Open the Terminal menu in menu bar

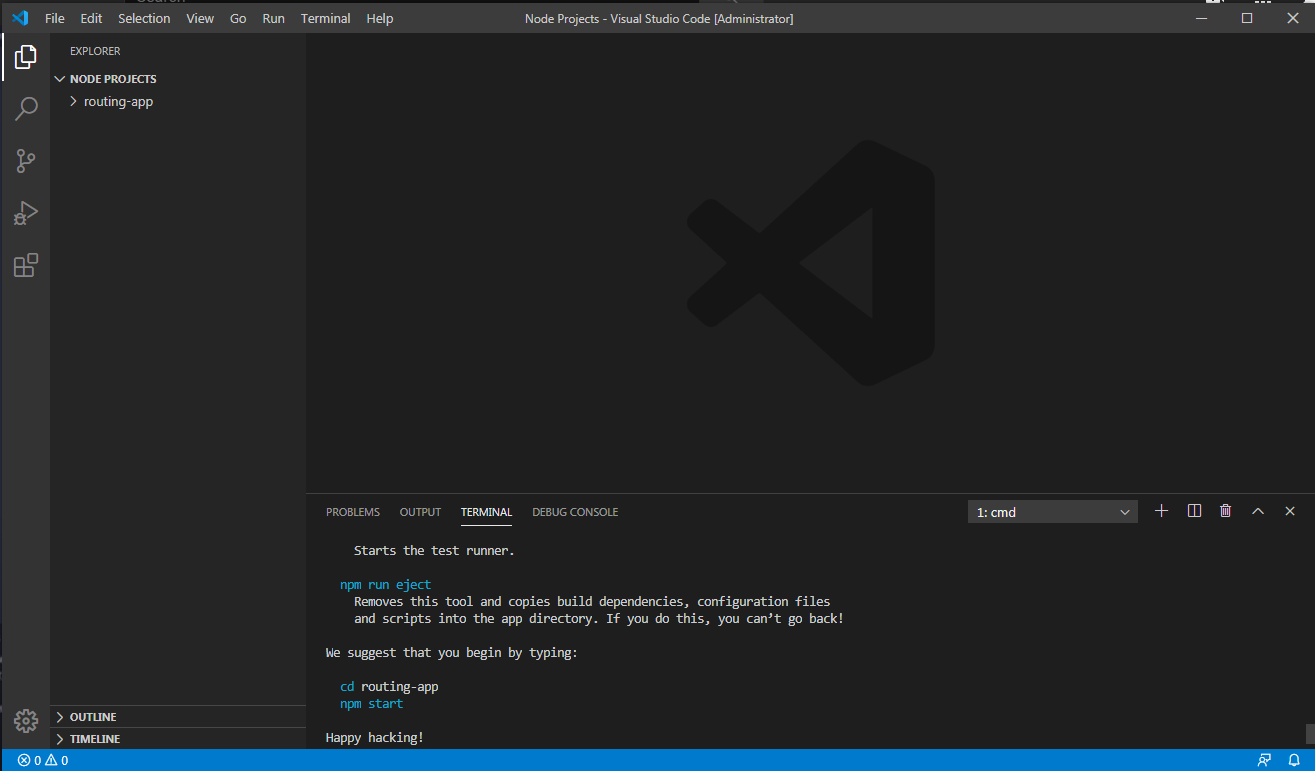[x=325, y=18]
